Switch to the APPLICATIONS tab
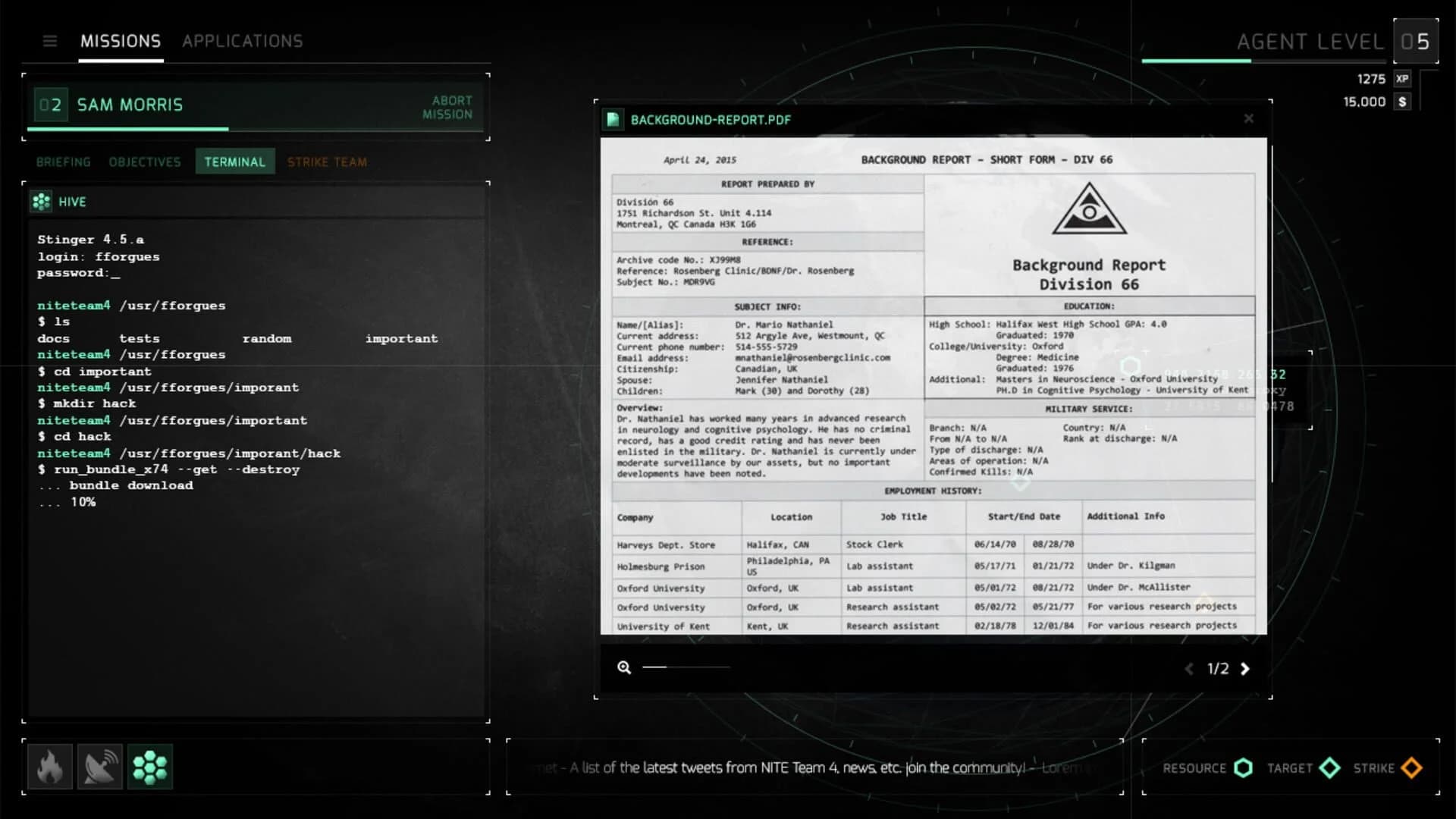The height and width of the screenshot is (819, 1456). coord(242,41)
